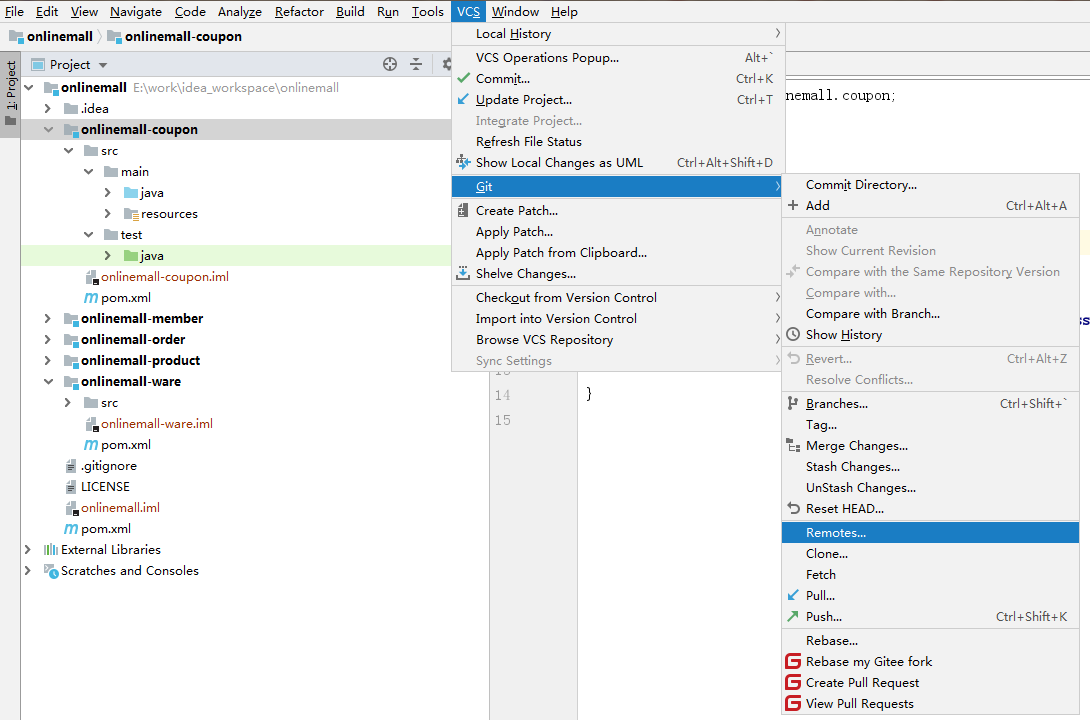Click the locate/scroll-from-source target icon
This screenshot has width=1090, height=720.
click(390, 65)
